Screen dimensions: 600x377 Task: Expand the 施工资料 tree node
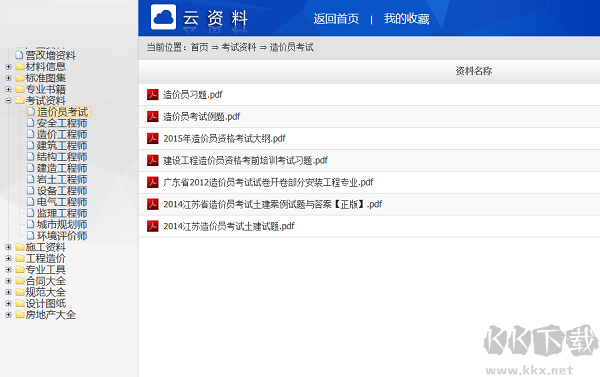pos(8,247)
